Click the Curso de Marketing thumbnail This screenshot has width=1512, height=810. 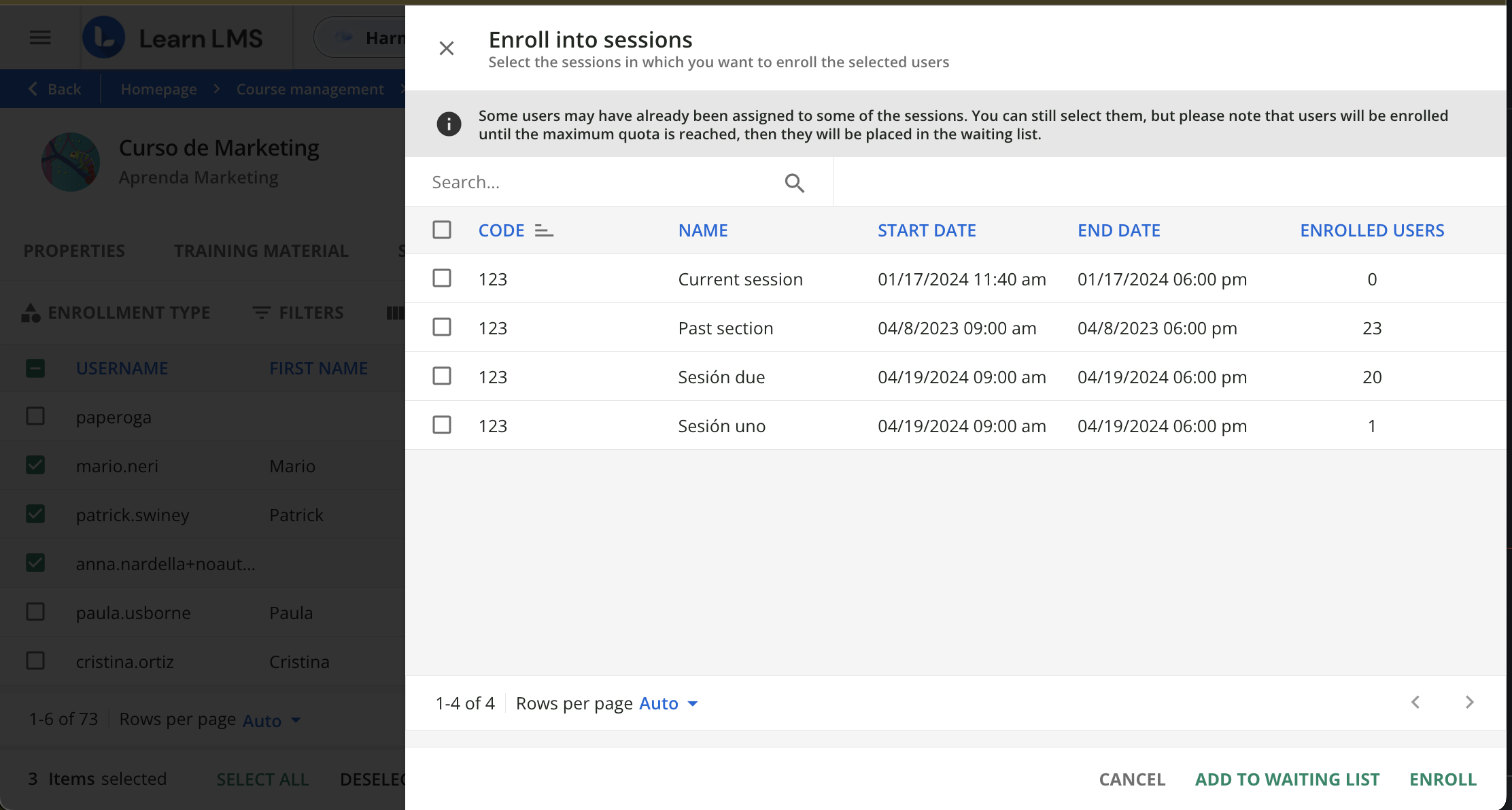pyautogui.click(x=71, y=162)
